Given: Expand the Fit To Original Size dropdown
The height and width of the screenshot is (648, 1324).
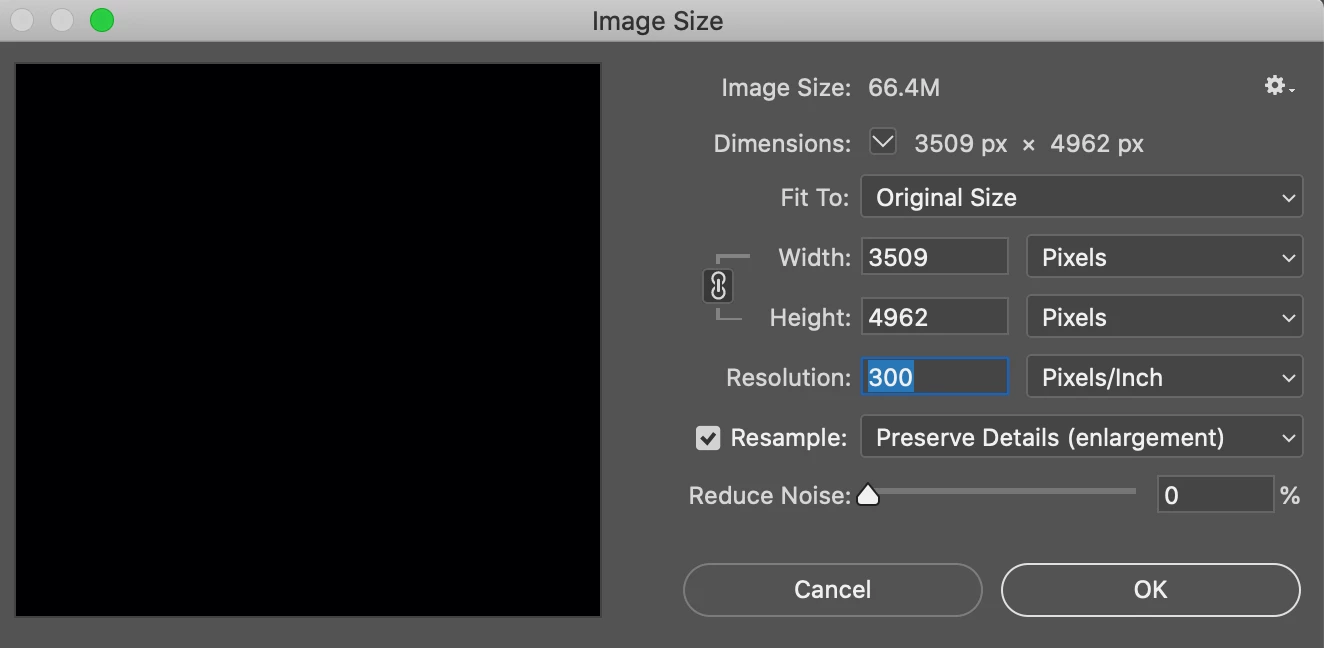Looking at the screenshot, I should click(x=1082, y=197).
